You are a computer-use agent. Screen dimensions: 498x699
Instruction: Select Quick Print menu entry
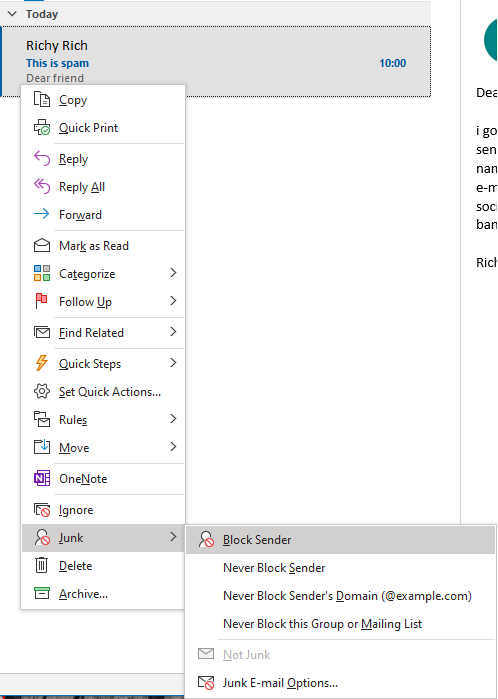pyautogui.click(x=103, y=128)
